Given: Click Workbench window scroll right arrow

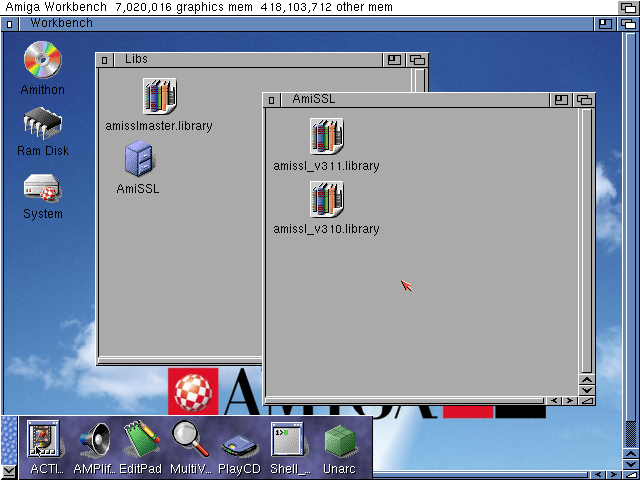Looking at the screenshot, I should coord(613,475).
